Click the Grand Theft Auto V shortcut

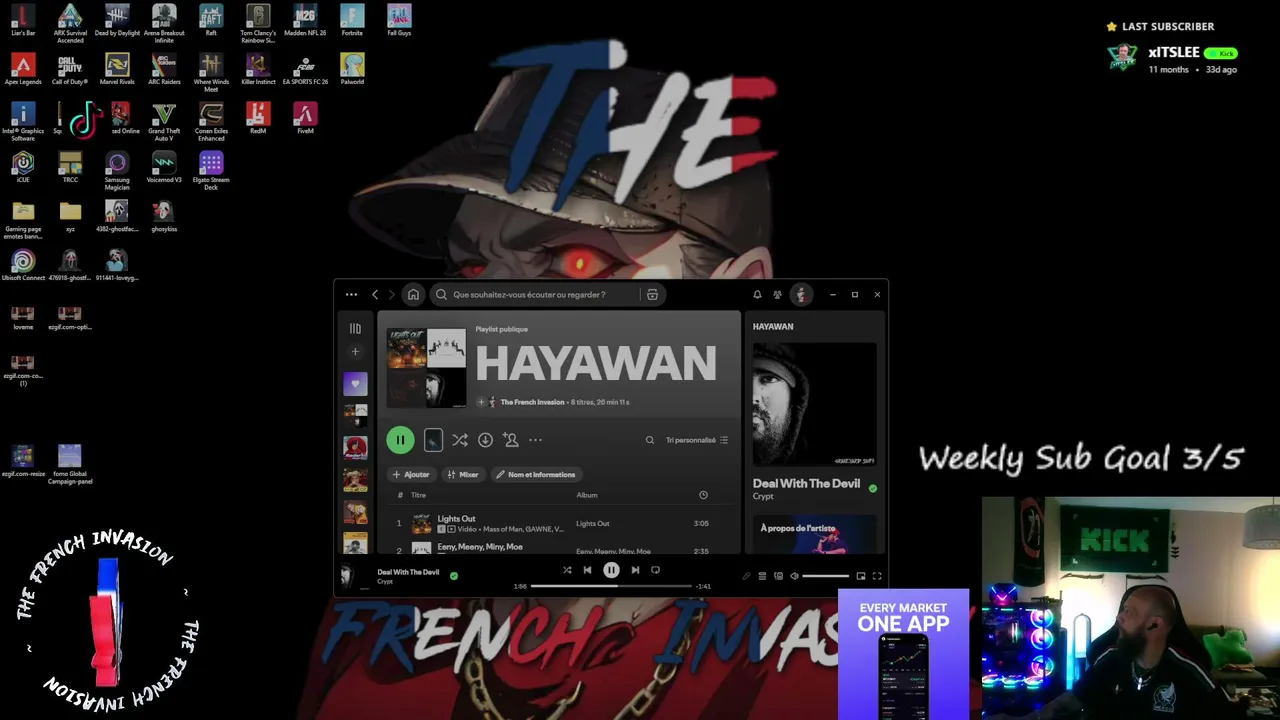pyautogui.click(x=164, y=121)
